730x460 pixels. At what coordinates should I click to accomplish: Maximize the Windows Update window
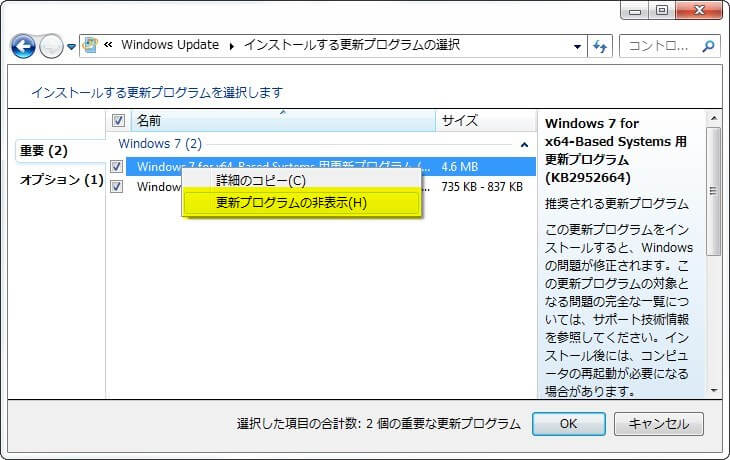coord(662,10)
